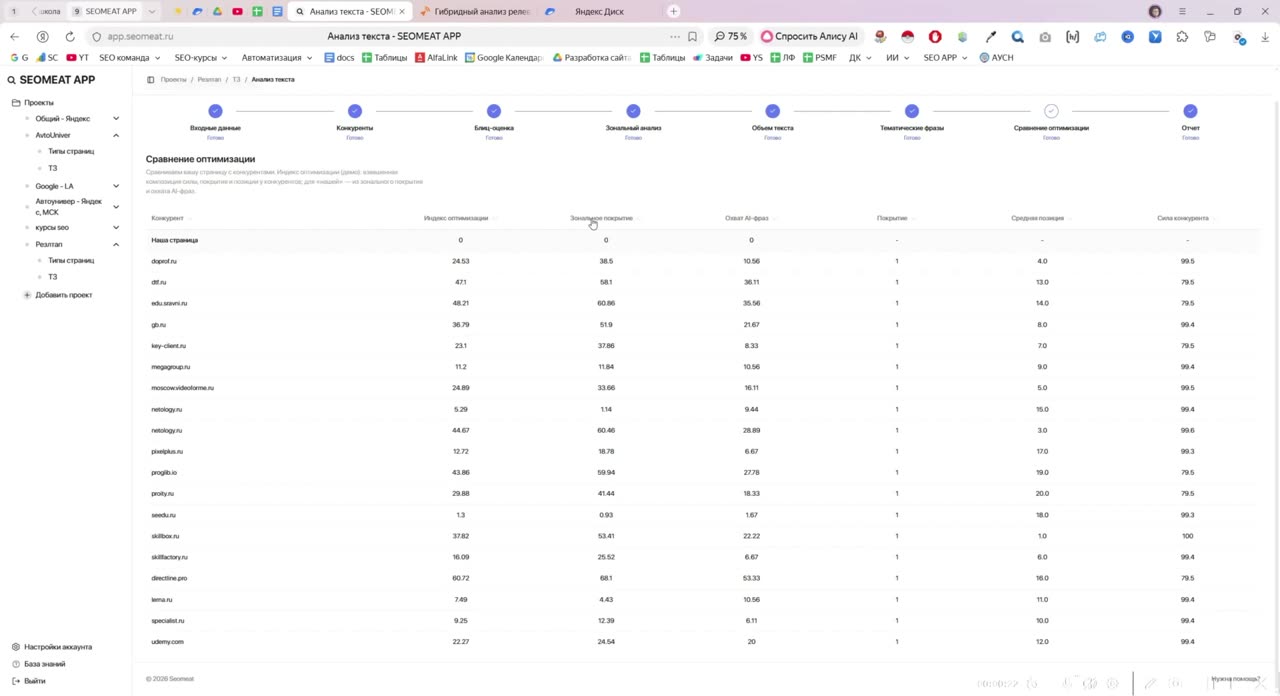Switch to the Гибридный анализ browser tab

tap(475, 11)
